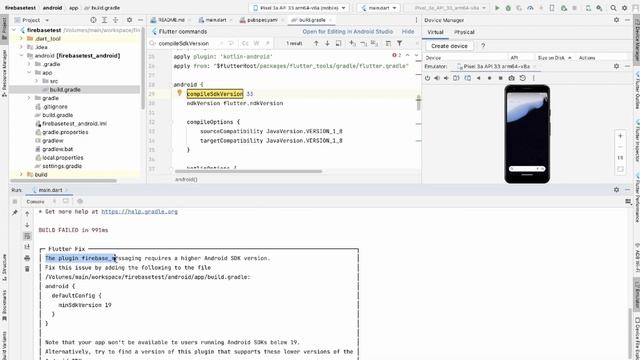Click emulator volume up icon
Screen dimensions: 640x360
(x=437, y=78)
